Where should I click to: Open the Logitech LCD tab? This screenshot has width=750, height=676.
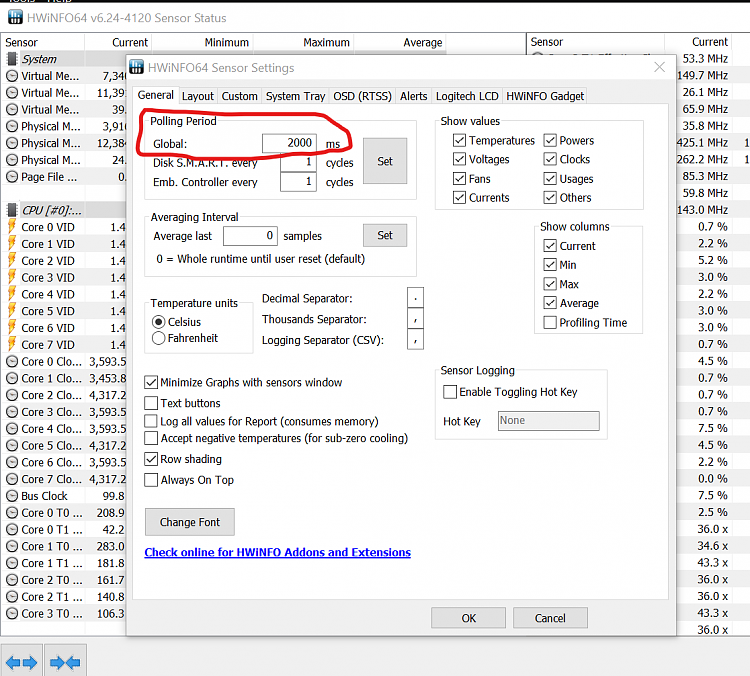click(467, 96)
